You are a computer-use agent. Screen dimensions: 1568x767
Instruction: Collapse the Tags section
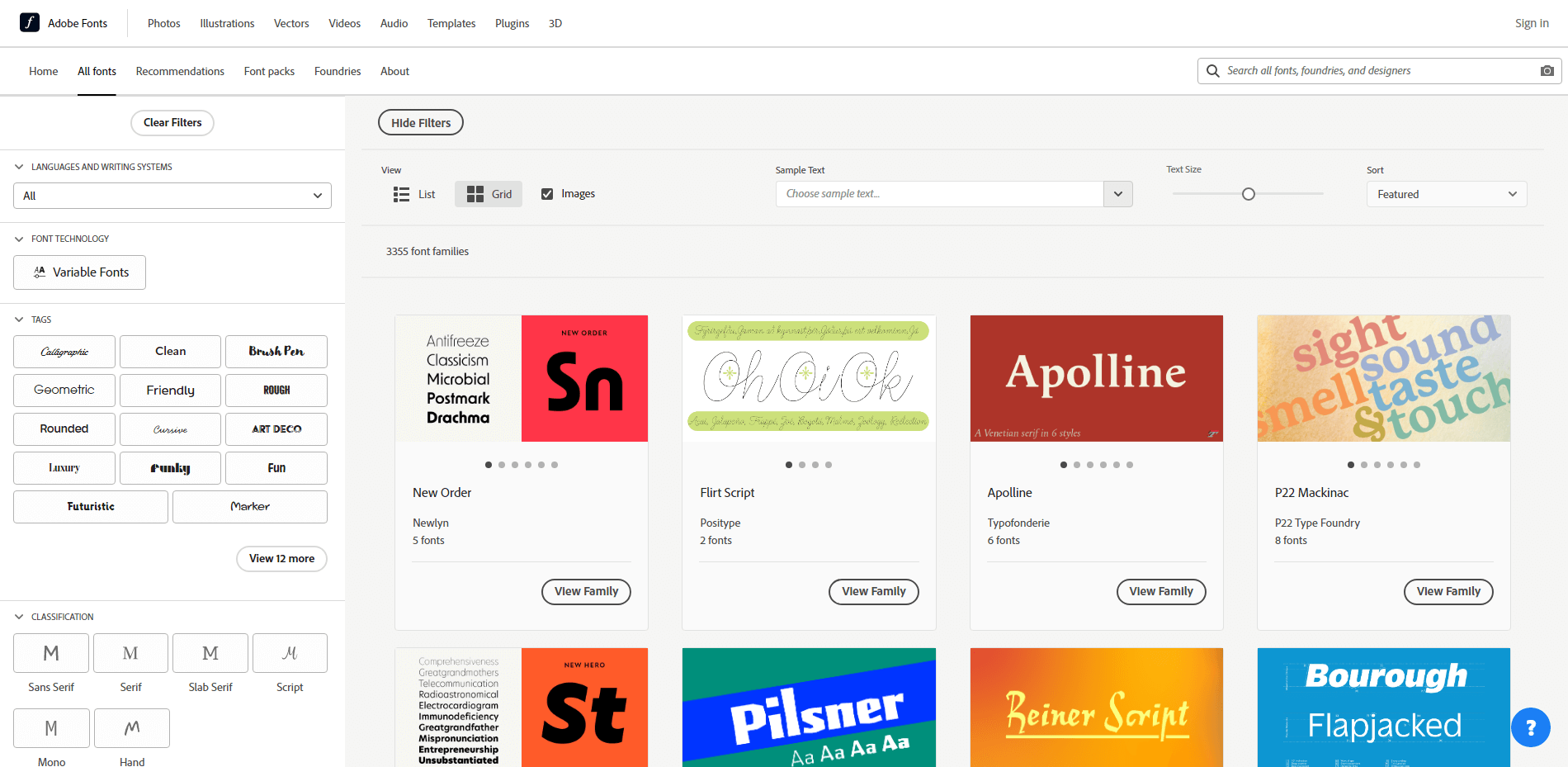[x=19, y=320]
